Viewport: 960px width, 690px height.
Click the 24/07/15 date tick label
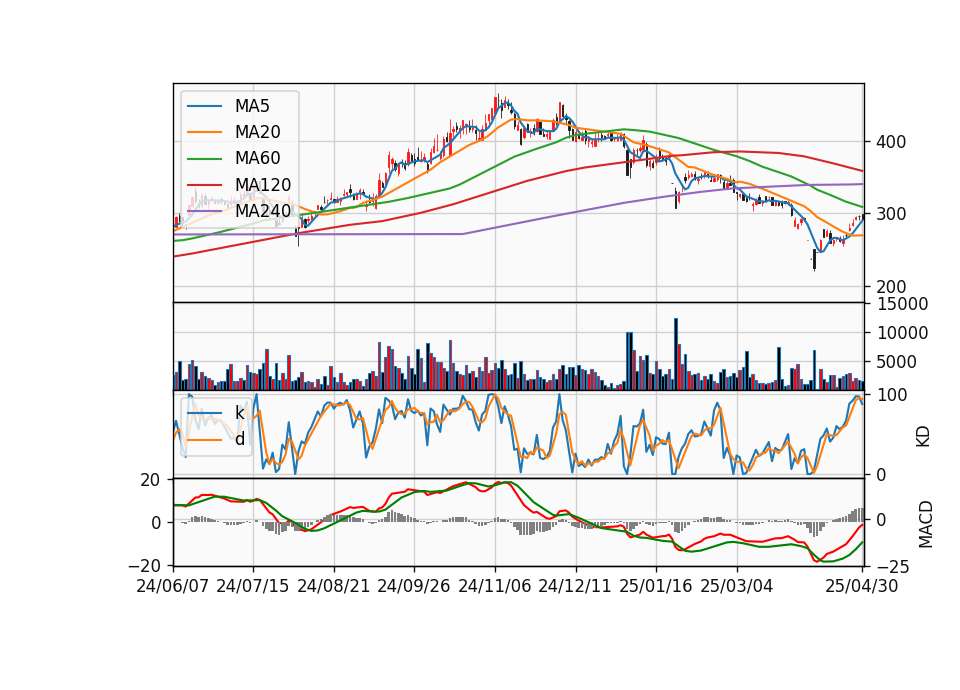[253, 586]
